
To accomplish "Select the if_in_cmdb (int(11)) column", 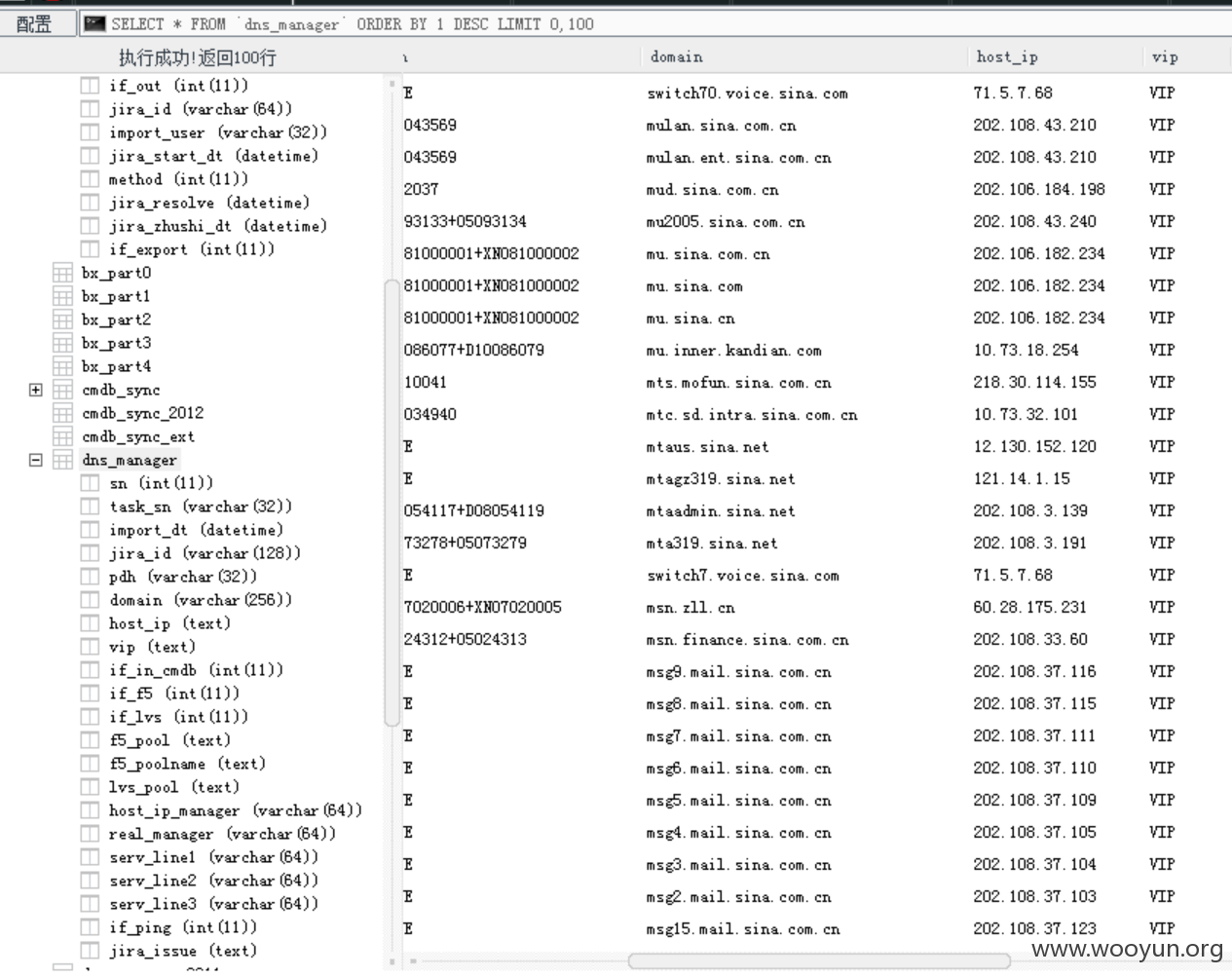I will (196, 670).
